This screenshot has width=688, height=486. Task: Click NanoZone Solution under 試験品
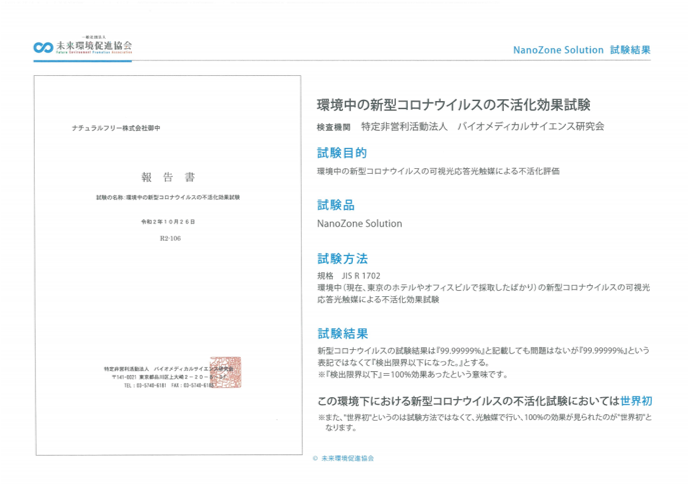[x=359, y=224]
